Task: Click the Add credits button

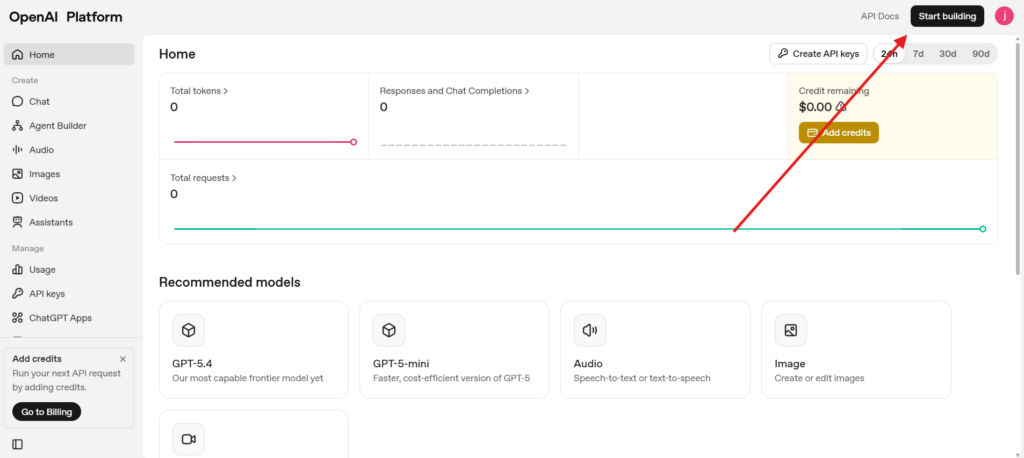Action: 839,133
